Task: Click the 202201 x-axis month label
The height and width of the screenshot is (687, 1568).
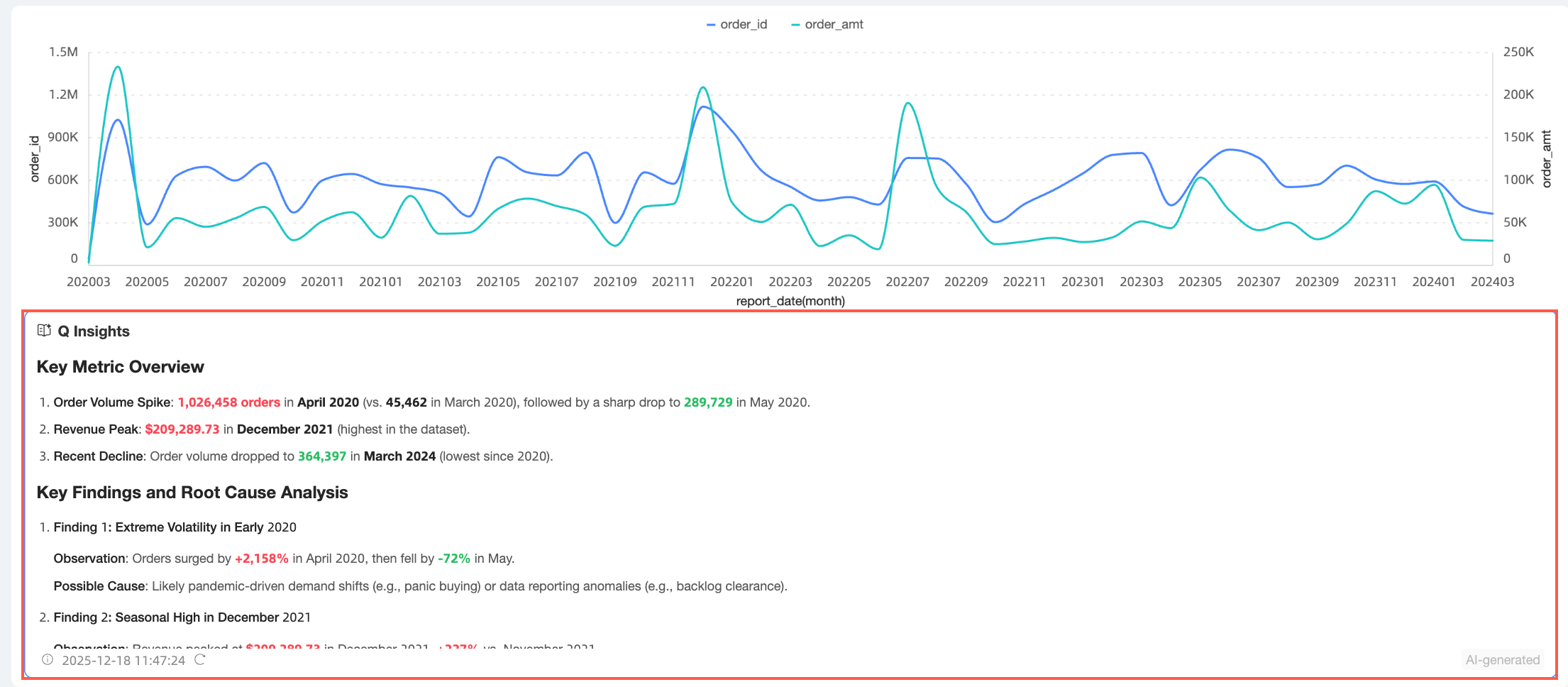Action: coord(731,282)
